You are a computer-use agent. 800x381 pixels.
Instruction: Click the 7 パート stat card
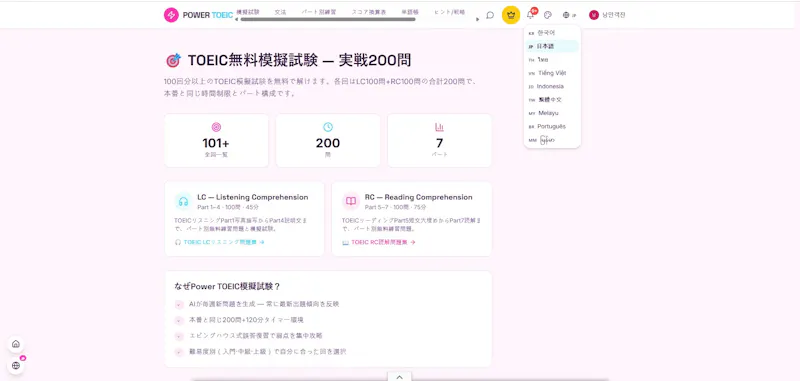coord(439,140)
